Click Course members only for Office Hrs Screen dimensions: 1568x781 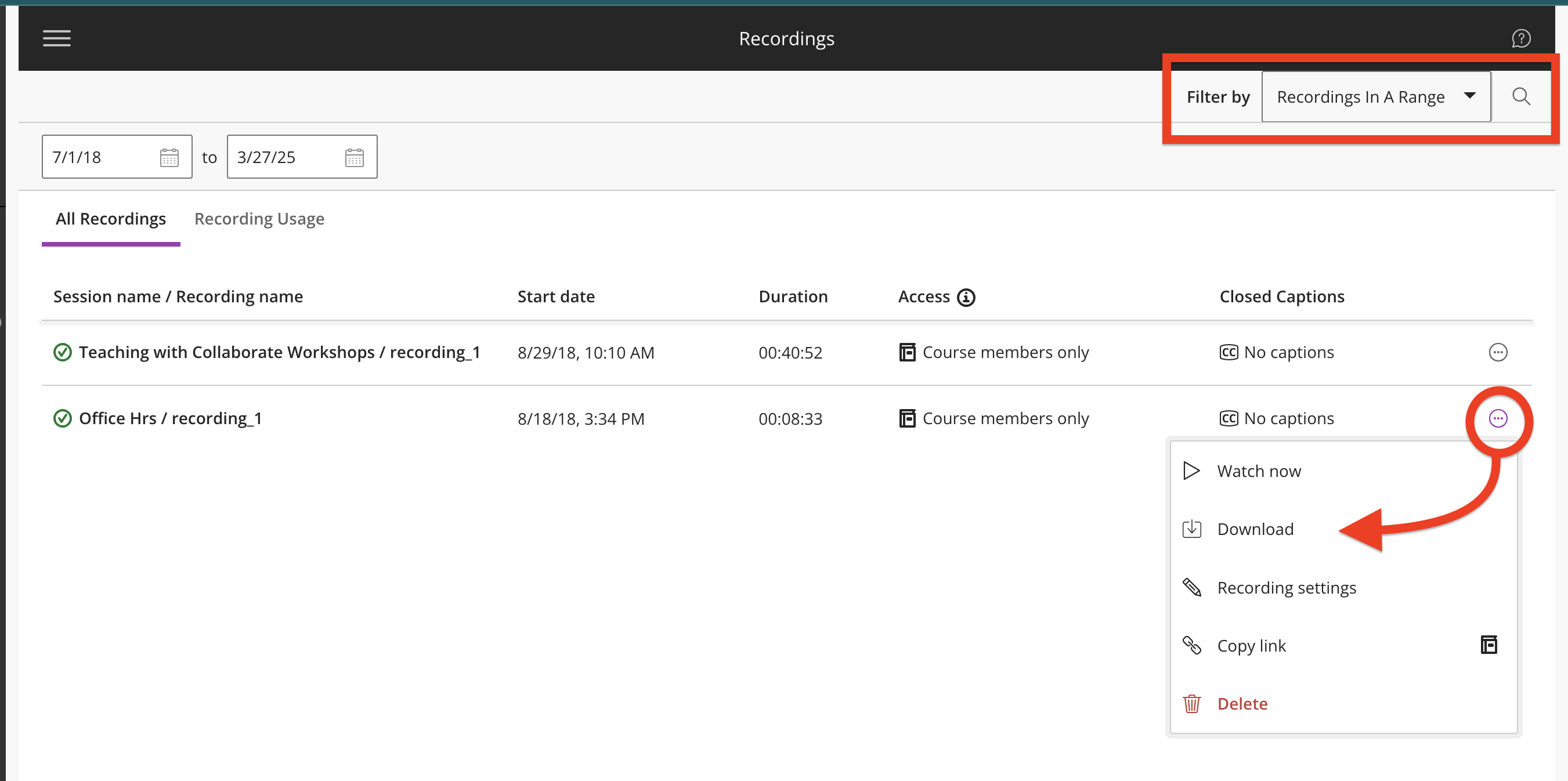tap(1006, 418)
